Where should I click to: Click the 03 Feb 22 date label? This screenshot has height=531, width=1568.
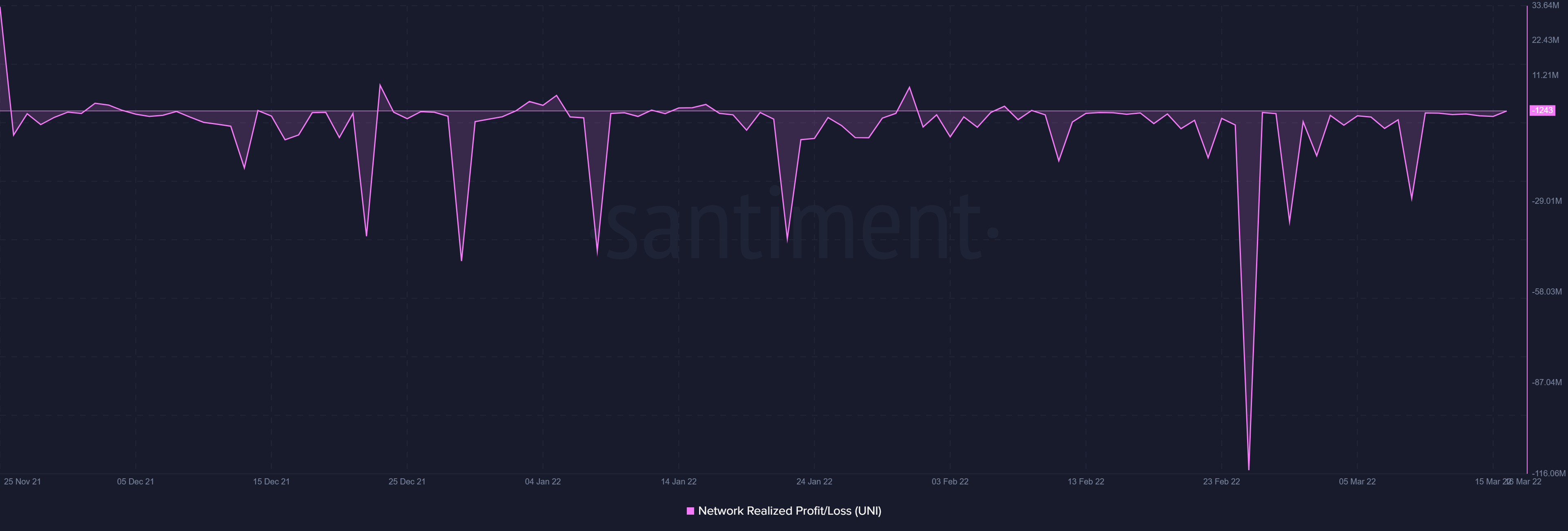pos(949,482)
